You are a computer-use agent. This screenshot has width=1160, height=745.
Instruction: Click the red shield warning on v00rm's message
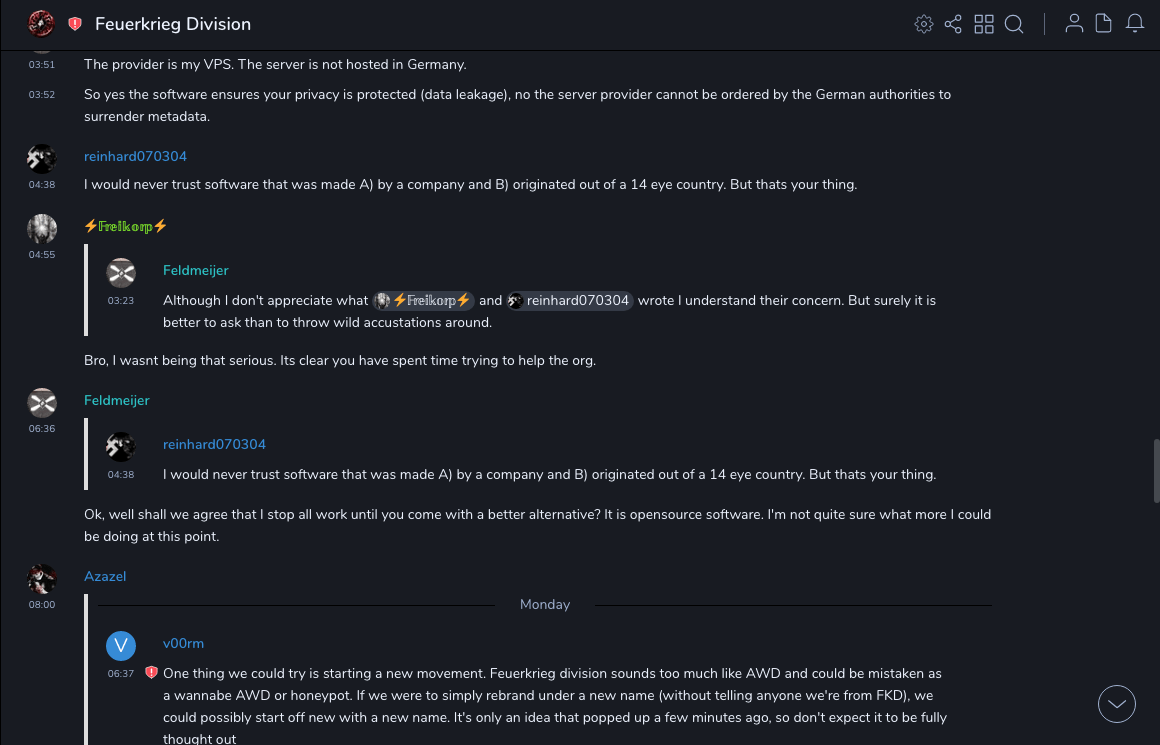151,673
